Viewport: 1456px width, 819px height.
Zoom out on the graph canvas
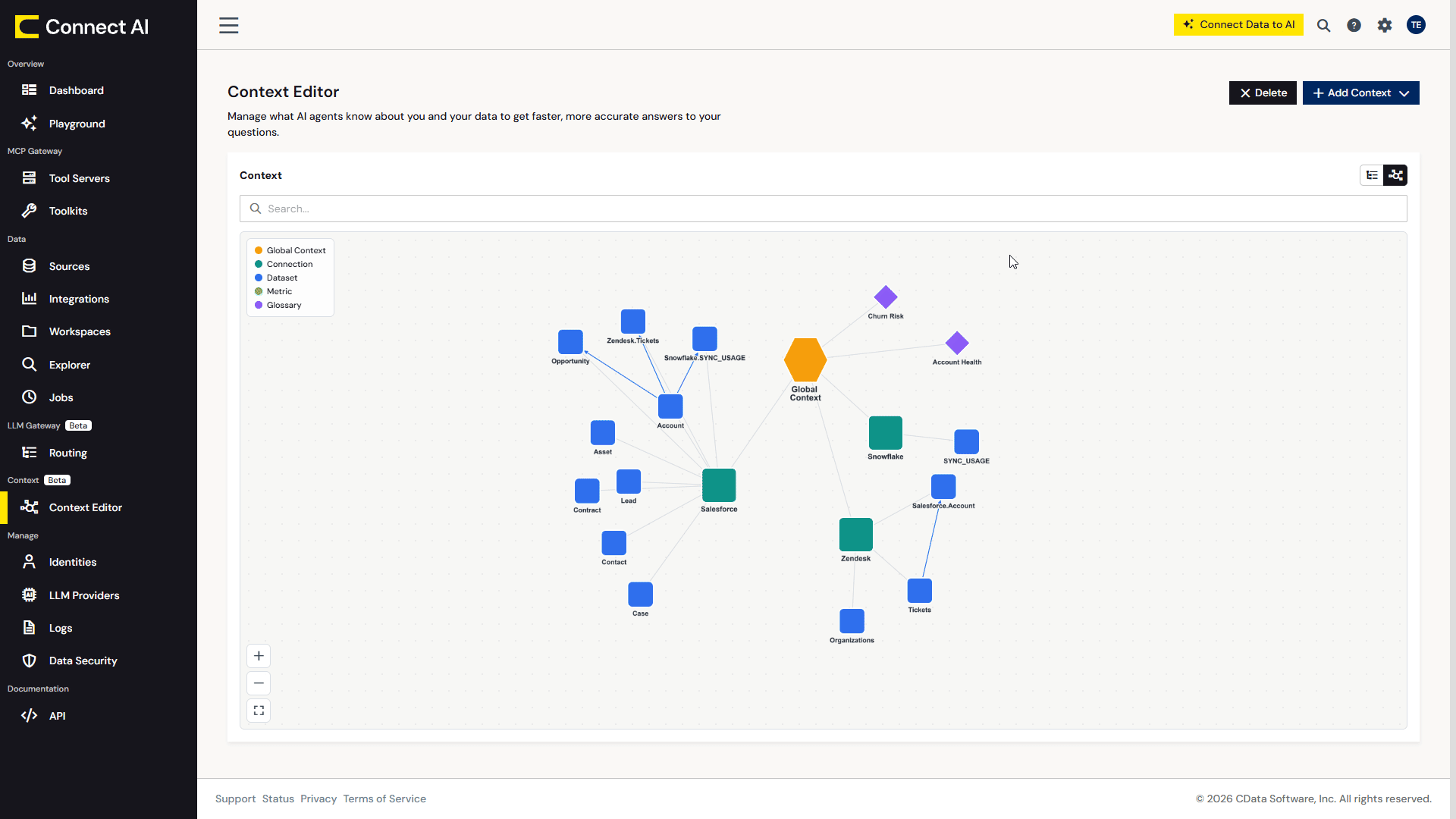259,683
